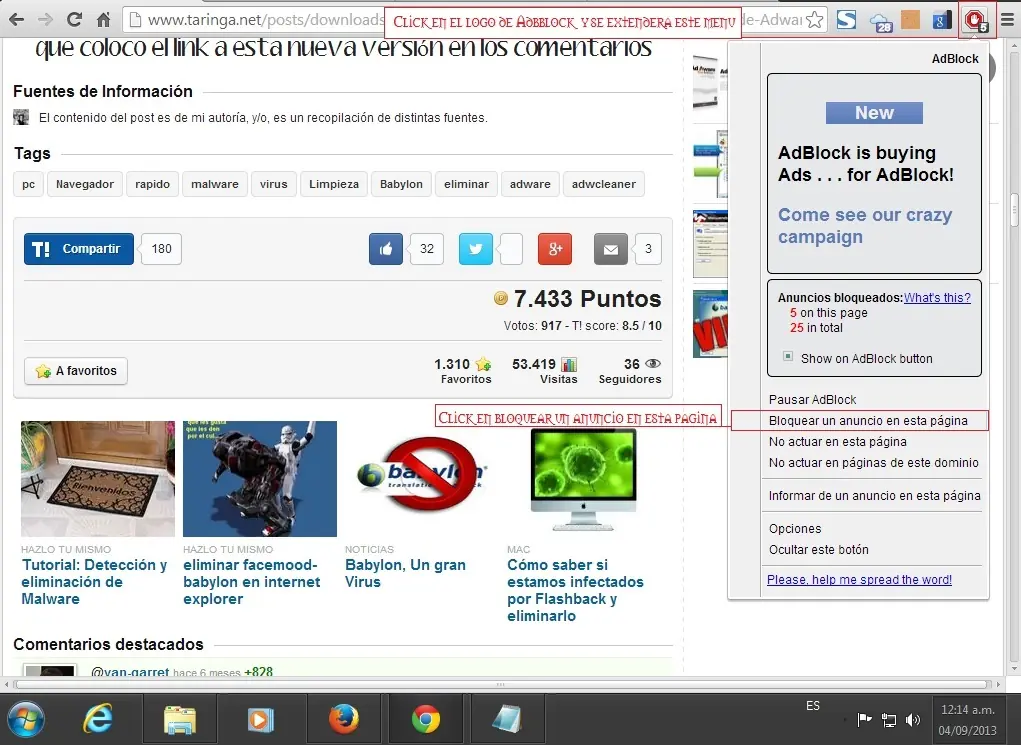Viewport: 1021px width, 745px height.
Task: Open the Chrome hamburger menu
Action: (1007, 20)
